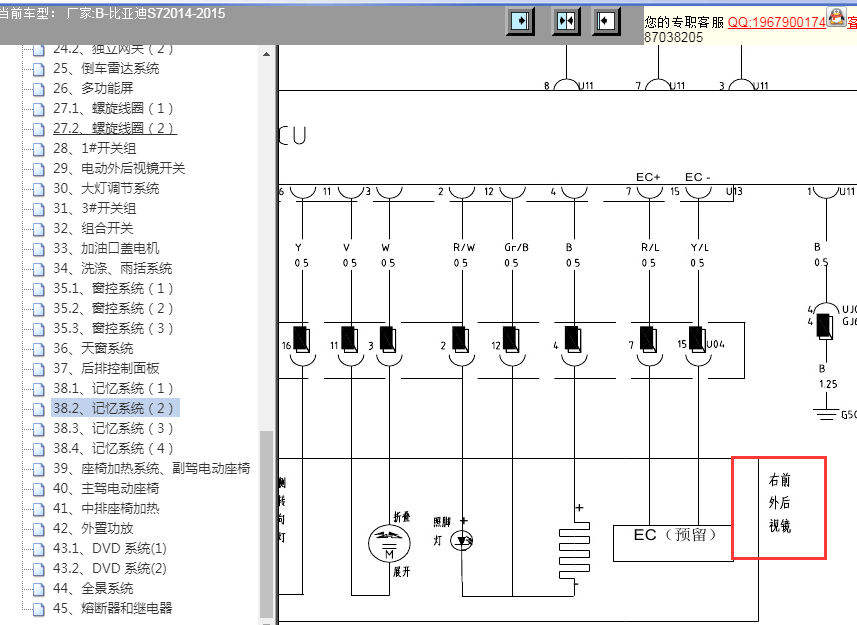Select 30、大灯调节系统 entry

tap(106, 188)
